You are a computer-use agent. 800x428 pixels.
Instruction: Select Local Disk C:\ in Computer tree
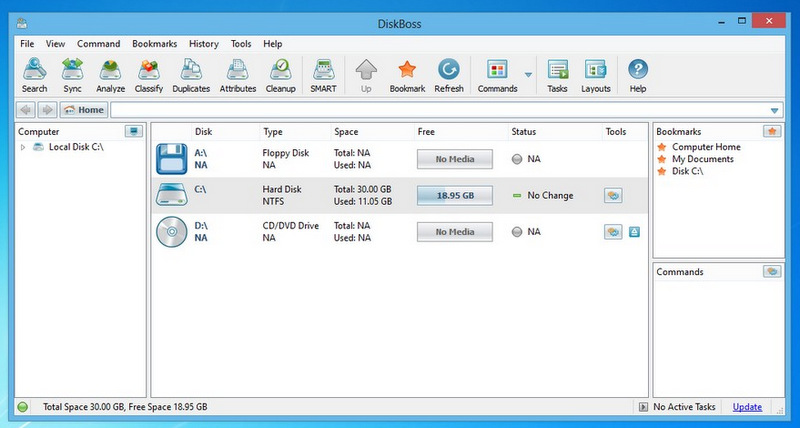coord(76,147)
